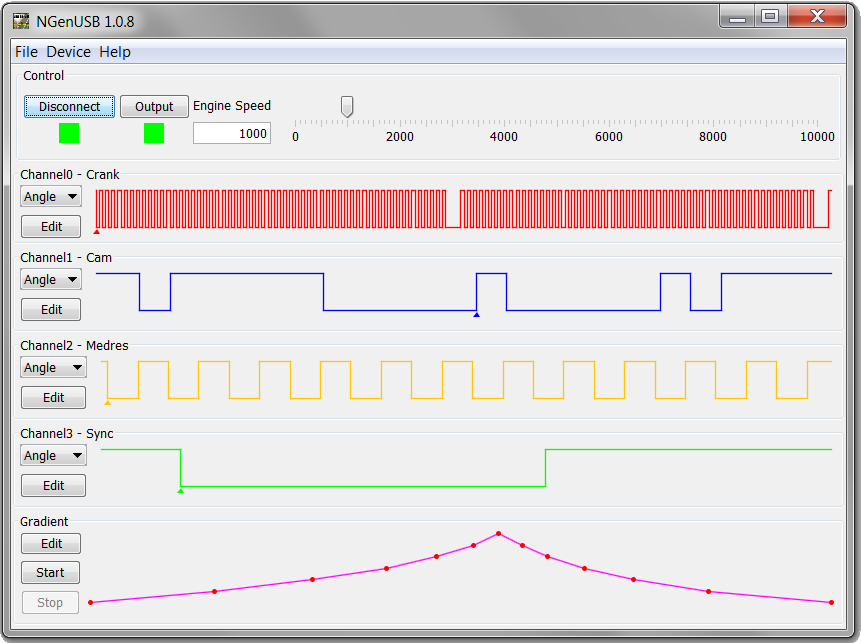Click the 8000 label on speed scale
The image size is (861, 643).
pos(713,137)
